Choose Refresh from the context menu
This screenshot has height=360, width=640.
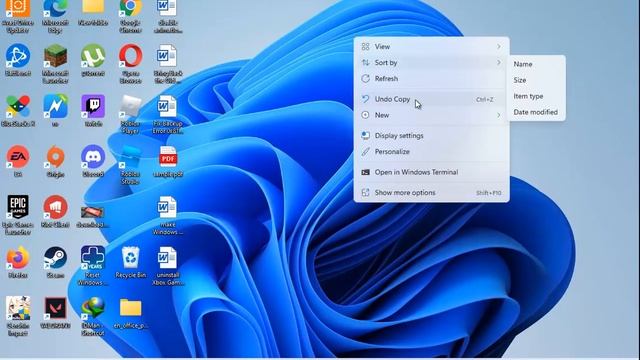point(431,78)
